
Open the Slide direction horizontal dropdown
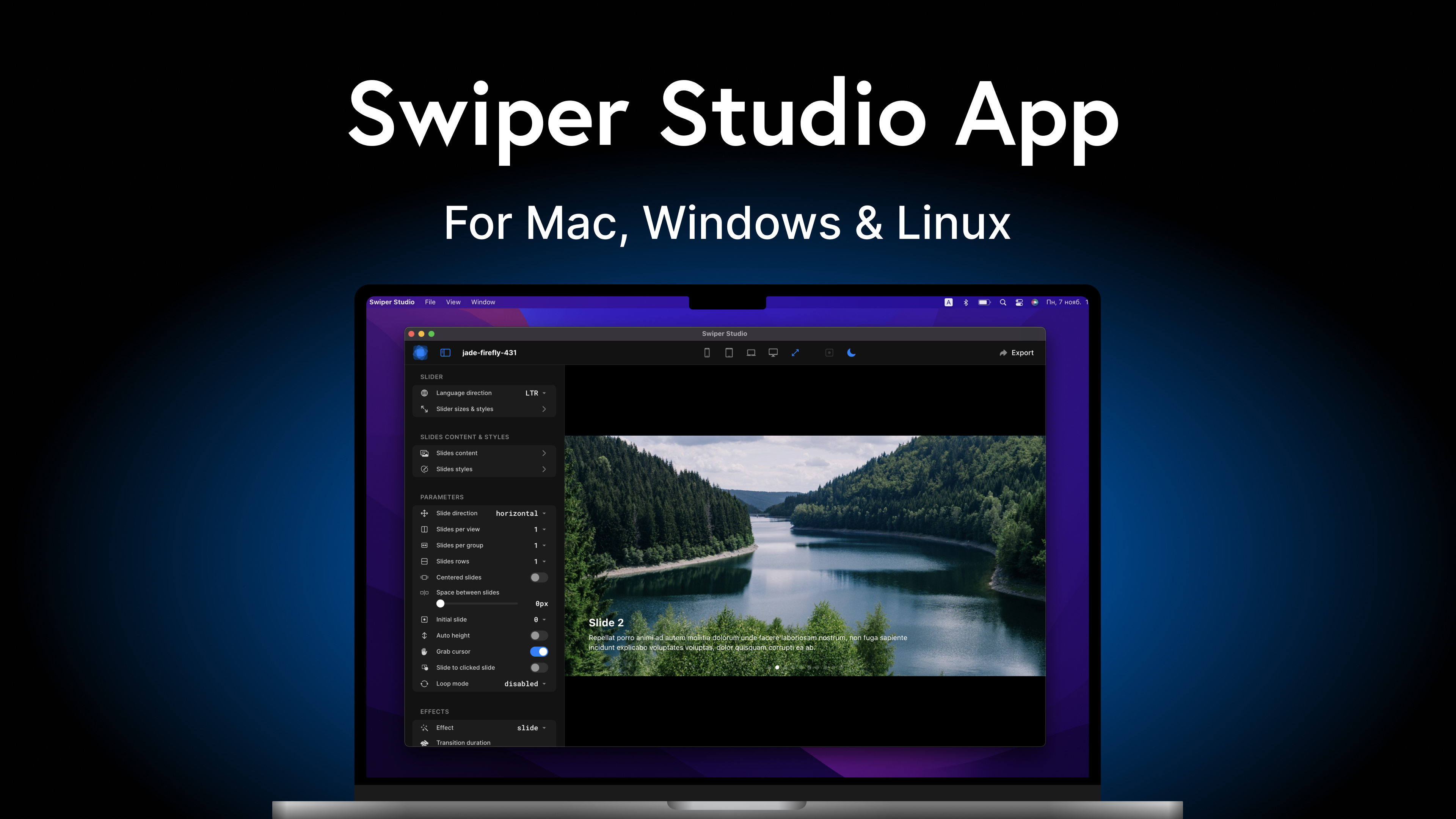pos(521,513)
